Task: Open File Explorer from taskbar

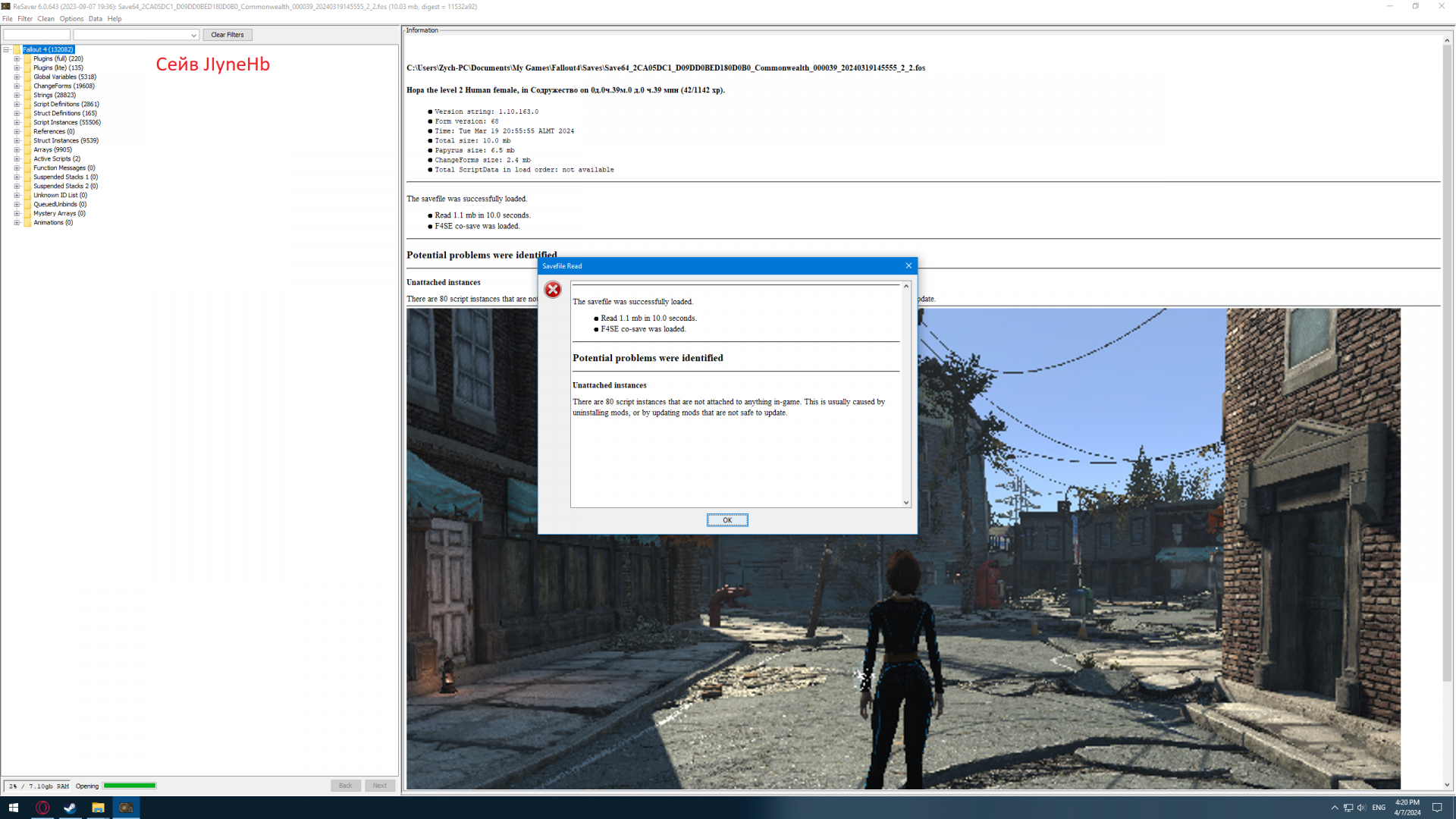Action: point(98,808)
